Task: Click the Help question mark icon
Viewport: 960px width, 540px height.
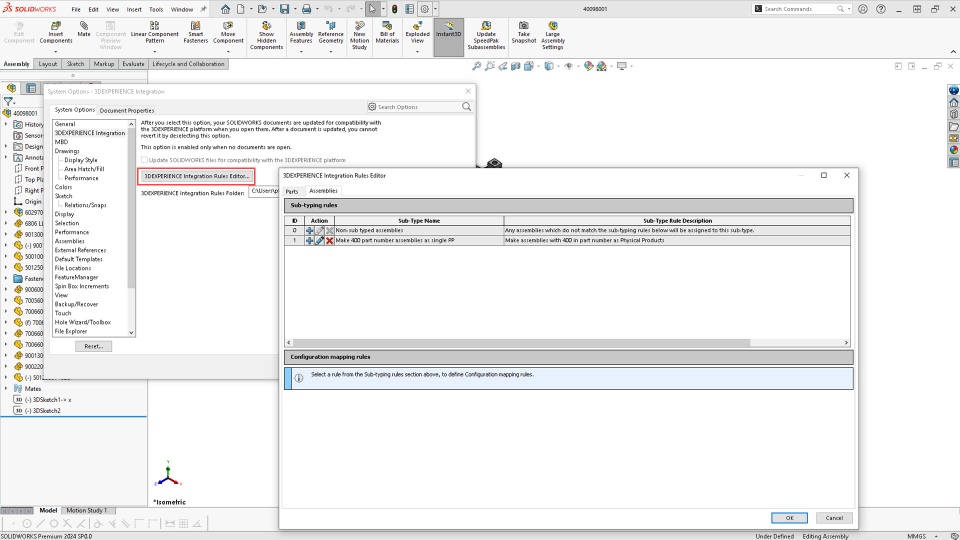Action: tap(880, 9)
